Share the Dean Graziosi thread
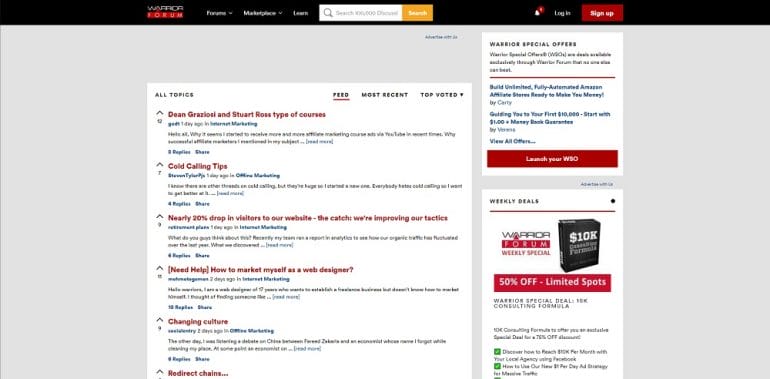Viewport: 770px width, 379px height. [202, 152]
